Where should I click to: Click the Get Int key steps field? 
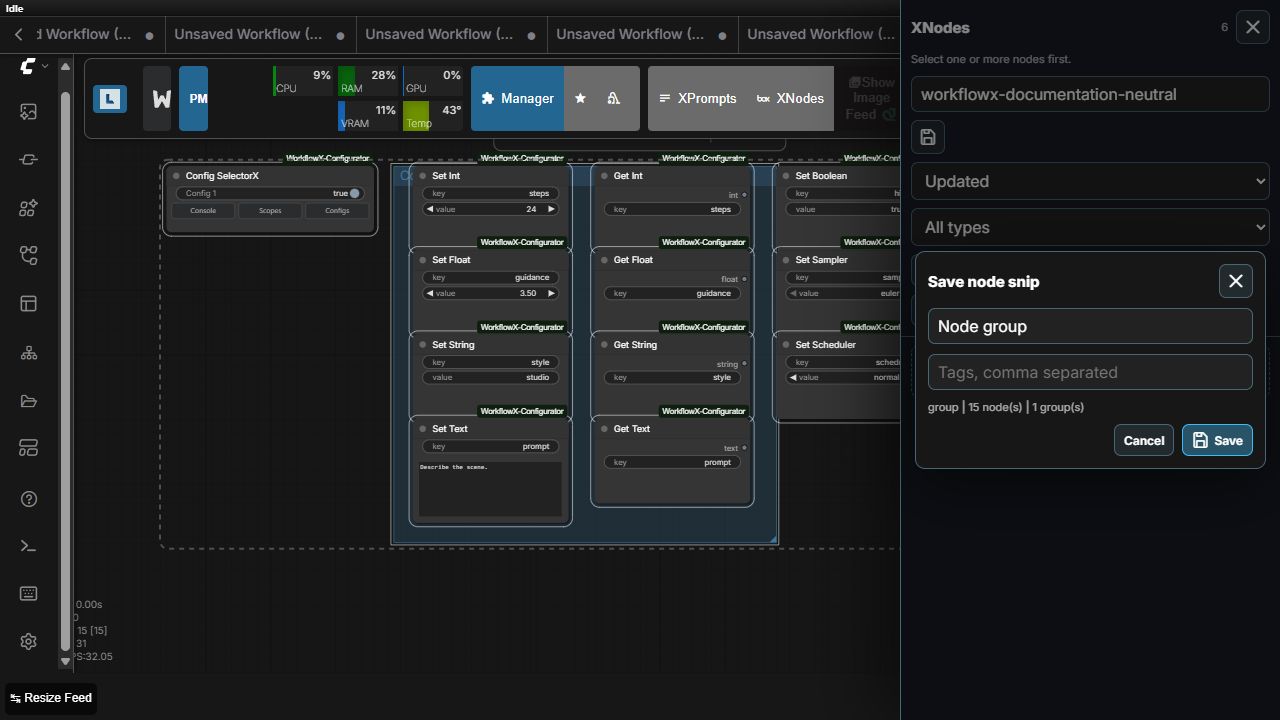click(672, 209)
